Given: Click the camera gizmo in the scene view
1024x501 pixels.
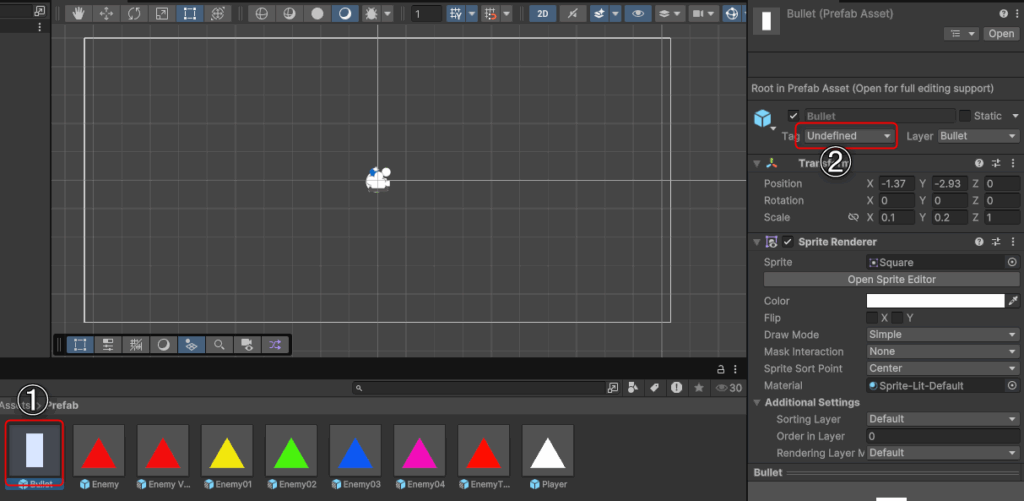Looking at the screenshot, I should (x=377, y=180).
